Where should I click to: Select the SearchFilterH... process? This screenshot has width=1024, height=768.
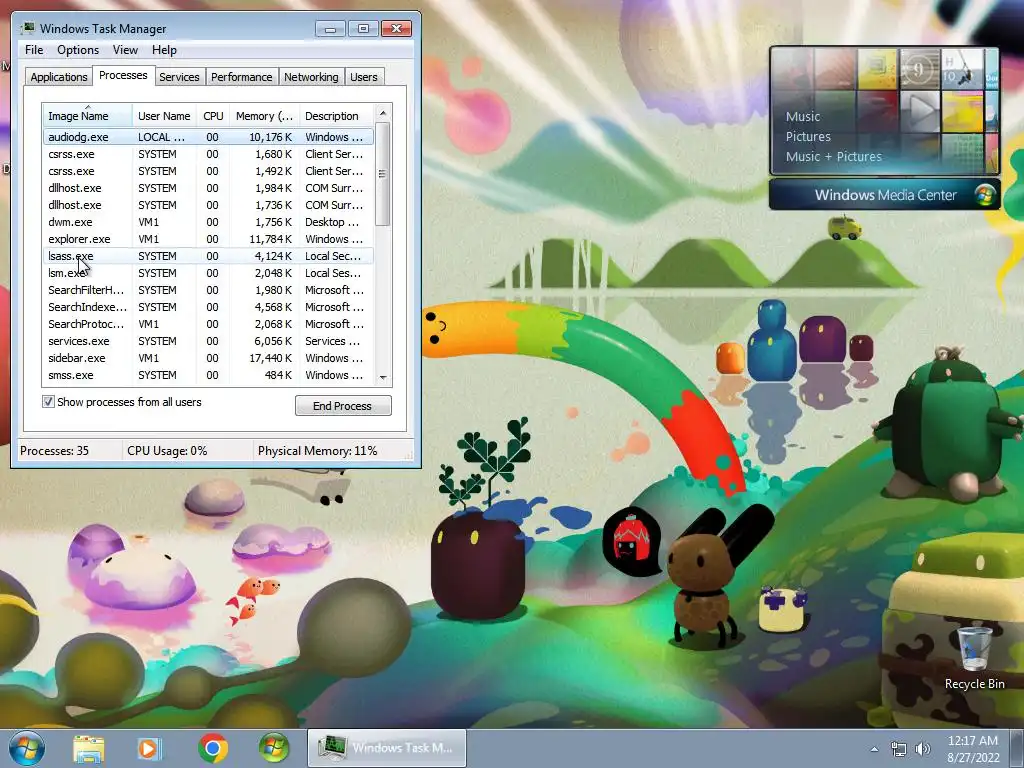[x=208, y=290]
